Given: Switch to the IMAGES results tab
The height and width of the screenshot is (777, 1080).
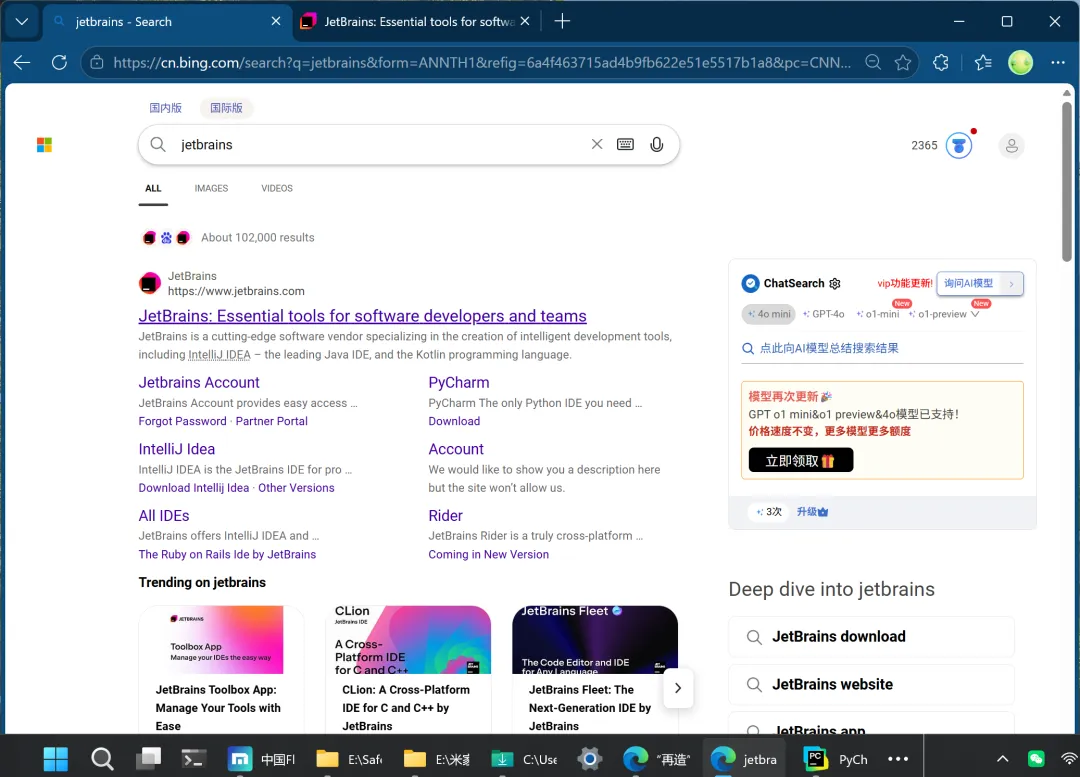Looking at the screenshot, I should click(x=211, y=188).
